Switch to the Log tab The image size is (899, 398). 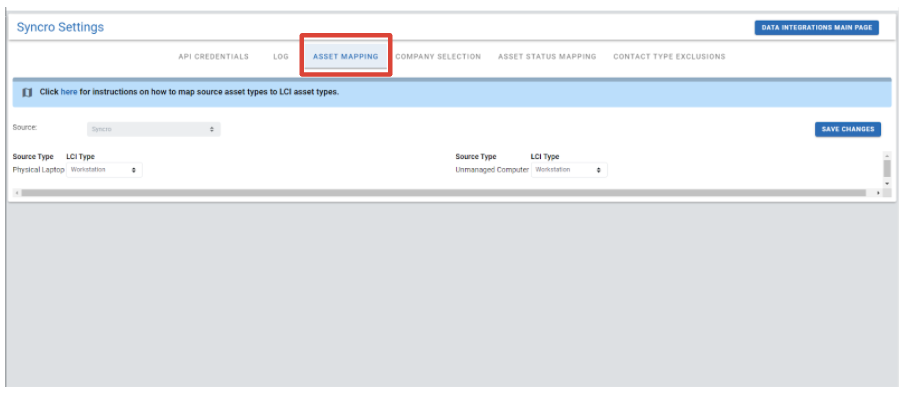(x=281, y=57)
